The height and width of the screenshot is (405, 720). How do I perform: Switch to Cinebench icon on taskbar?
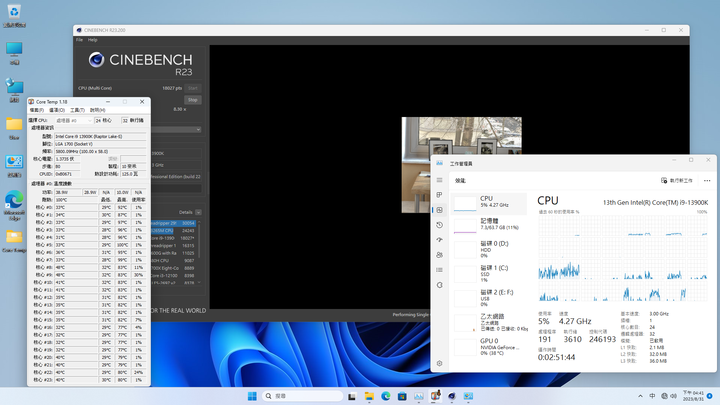[452, 396]
